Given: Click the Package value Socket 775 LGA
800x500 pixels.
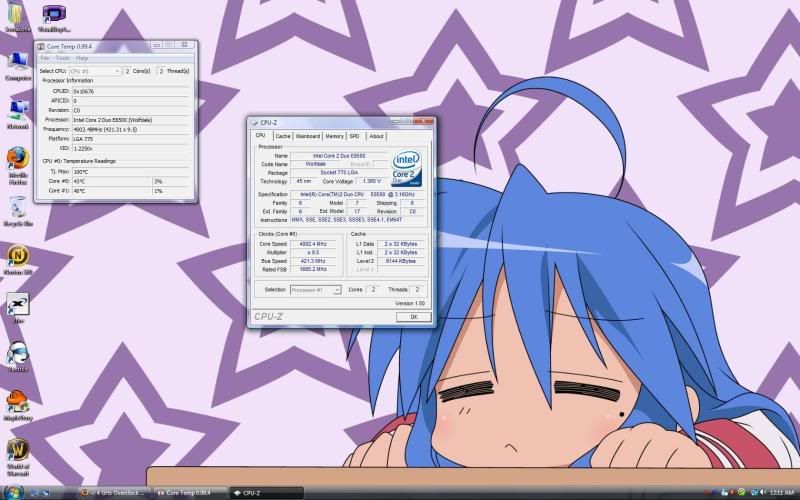Looking at the screenshot, I should coord(339,172).
